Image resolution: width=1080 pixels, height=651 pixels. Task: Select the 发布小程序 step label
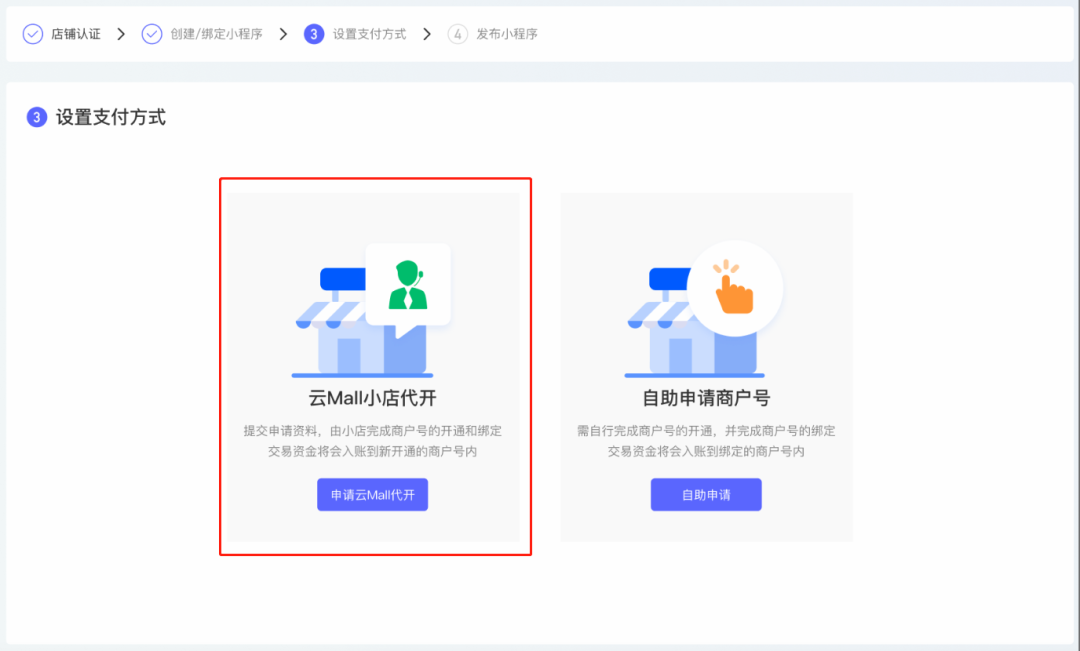(507, 34)
